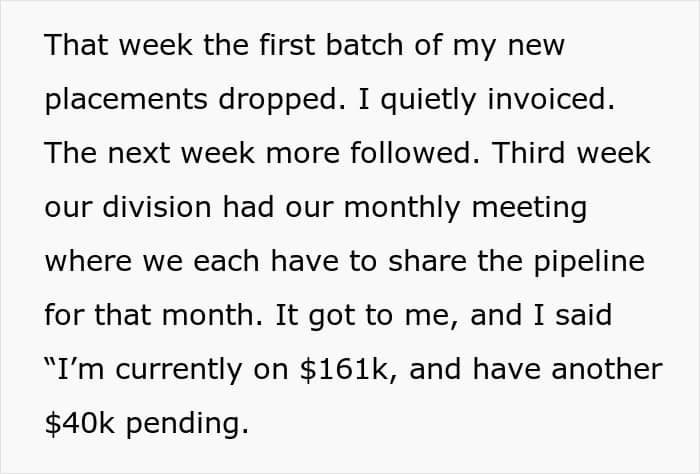Click the word "where" starting fifth line
This screenshot has height=474, width=700.
88,261
